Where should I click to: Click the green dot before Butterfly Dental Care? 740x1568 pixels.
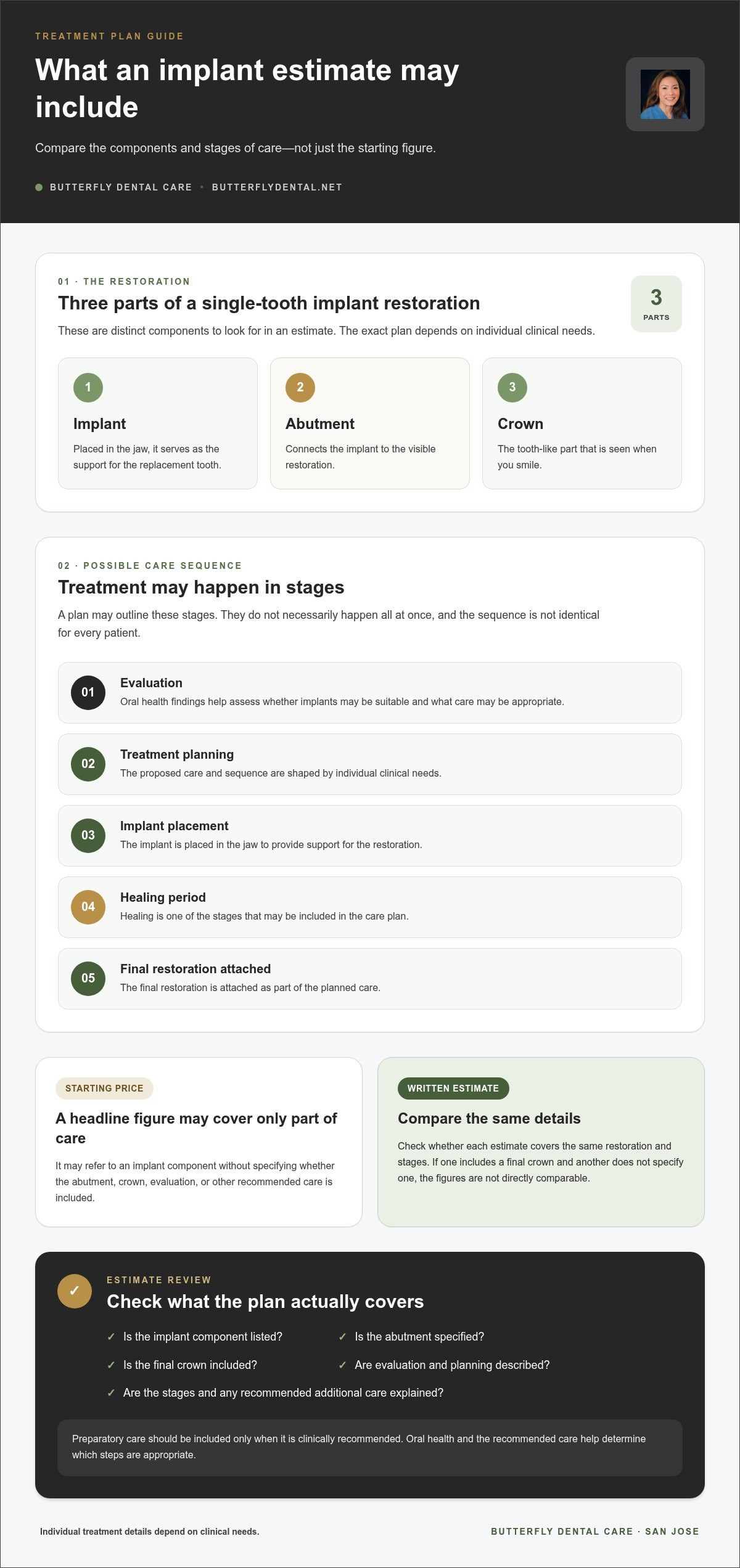coord(39,187)
